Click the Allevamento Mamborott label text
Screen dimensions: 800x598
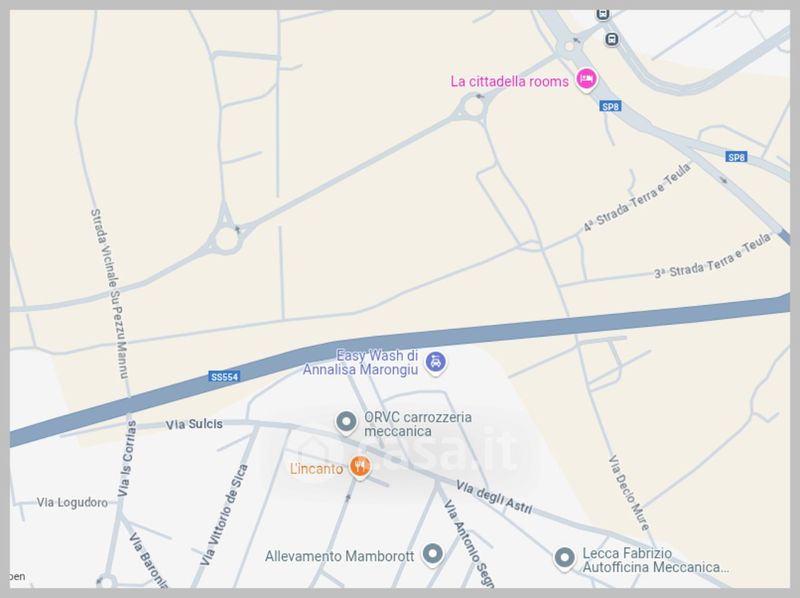[339, 556]
